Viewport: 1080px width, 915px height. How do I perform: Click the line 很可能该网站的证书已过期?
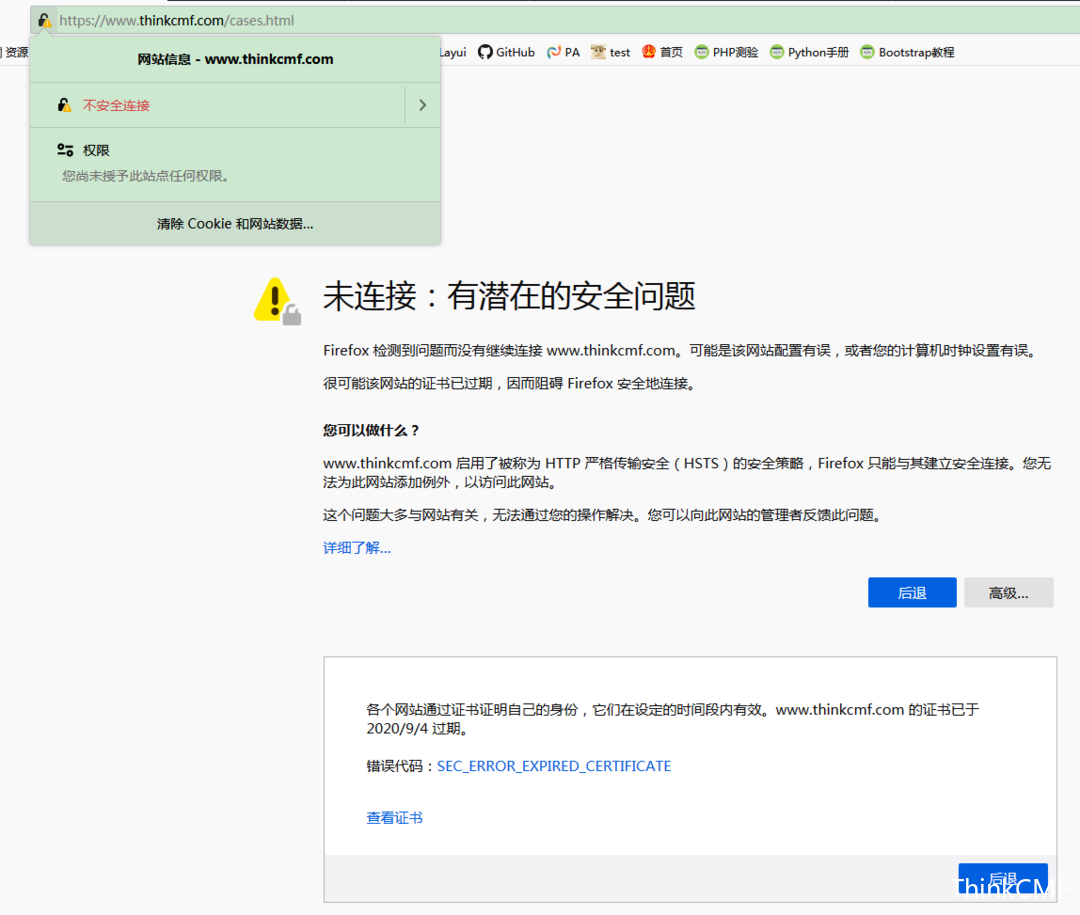pyautogui.click(x=510, y=383)
